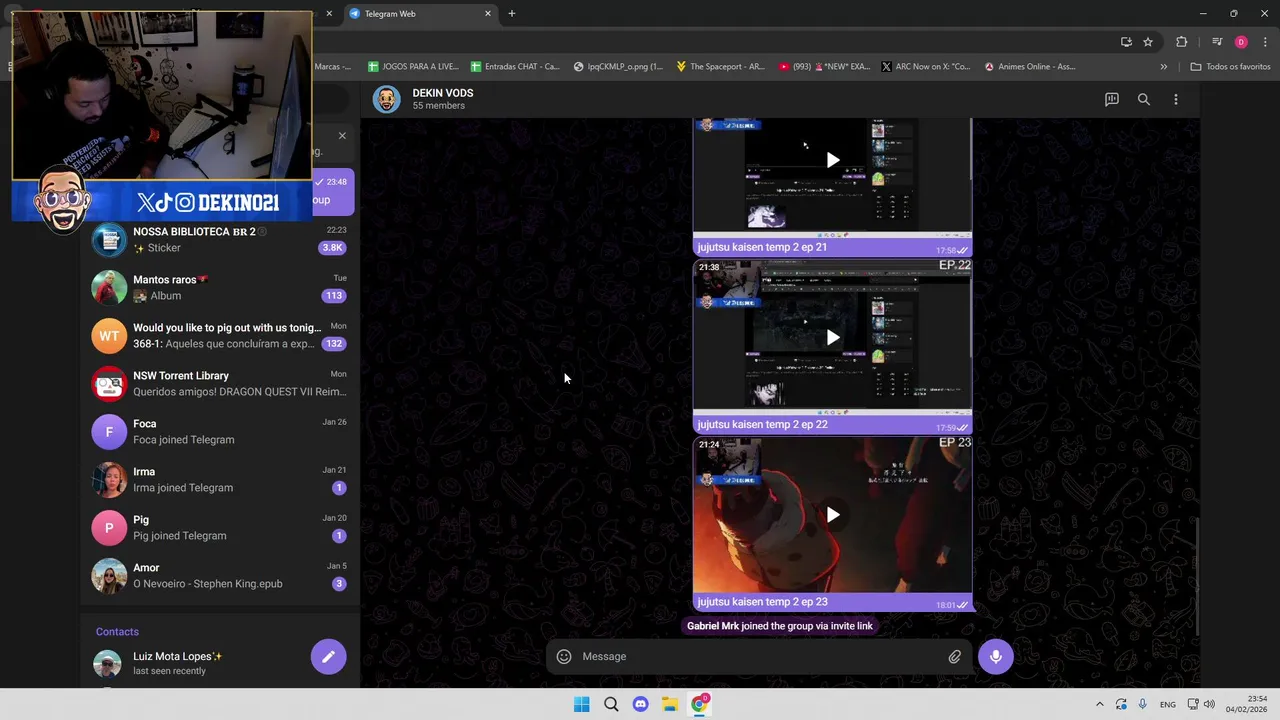Open the YouTube (993) *NEW* EXA bookmark
1280x720 pixels.
point(824,67)
